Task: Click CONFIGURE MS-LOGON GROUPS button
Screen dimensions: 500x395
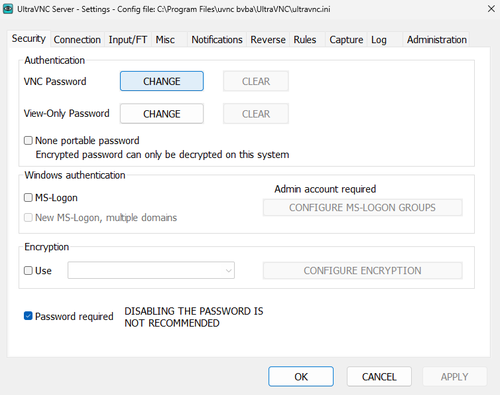Action: [362, 207]
